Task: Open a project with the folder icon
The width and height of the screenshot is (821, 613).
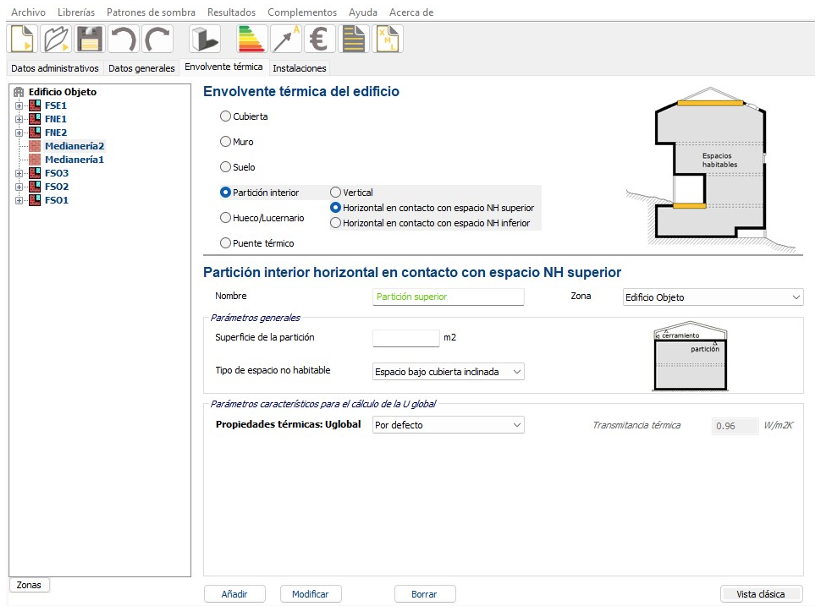Action: pyautogui.click(x=56, y=39)
